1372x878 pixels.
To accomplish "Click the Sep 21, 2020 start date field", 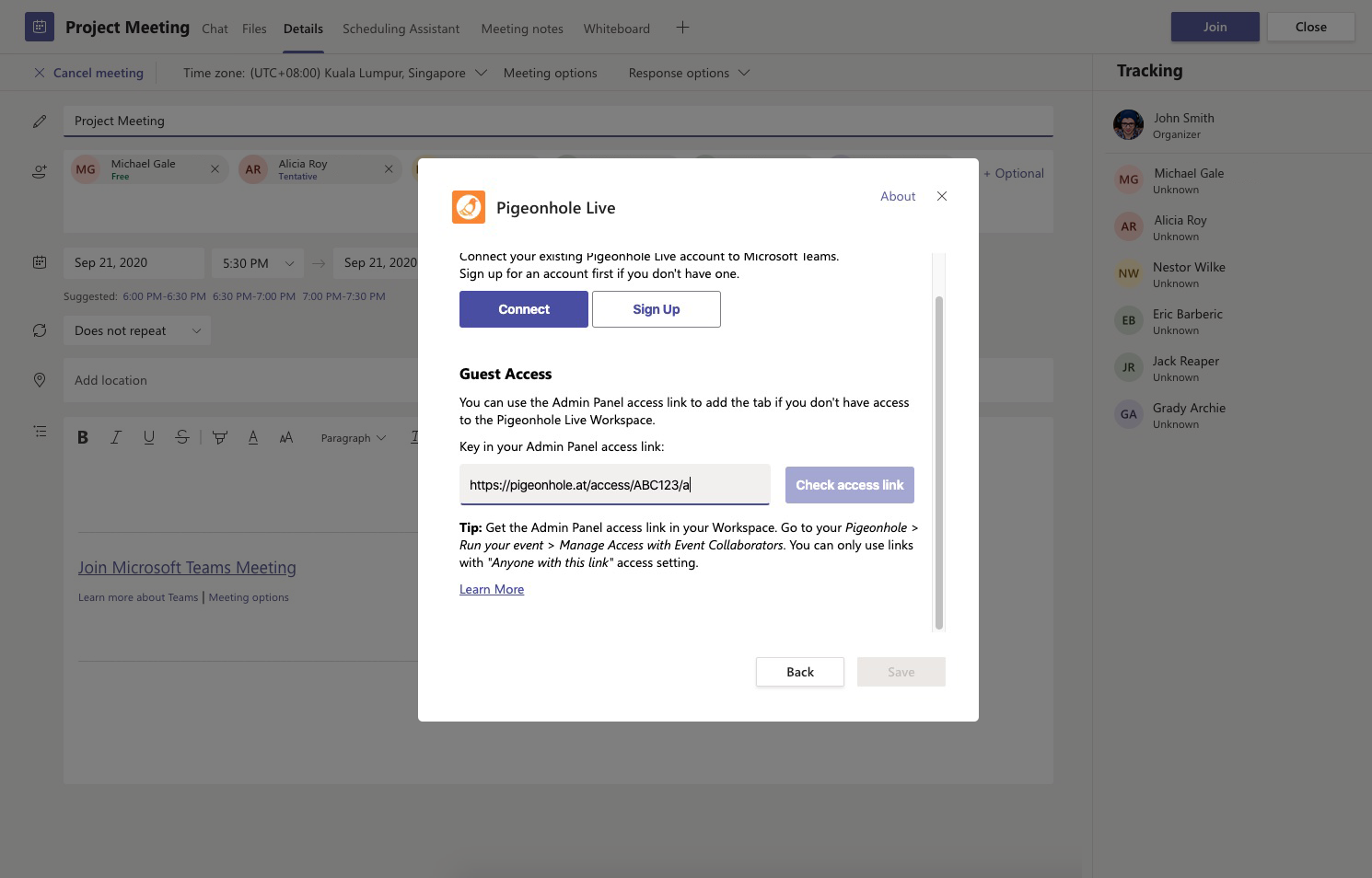I will pyautogui.click(x=134, y=263).
